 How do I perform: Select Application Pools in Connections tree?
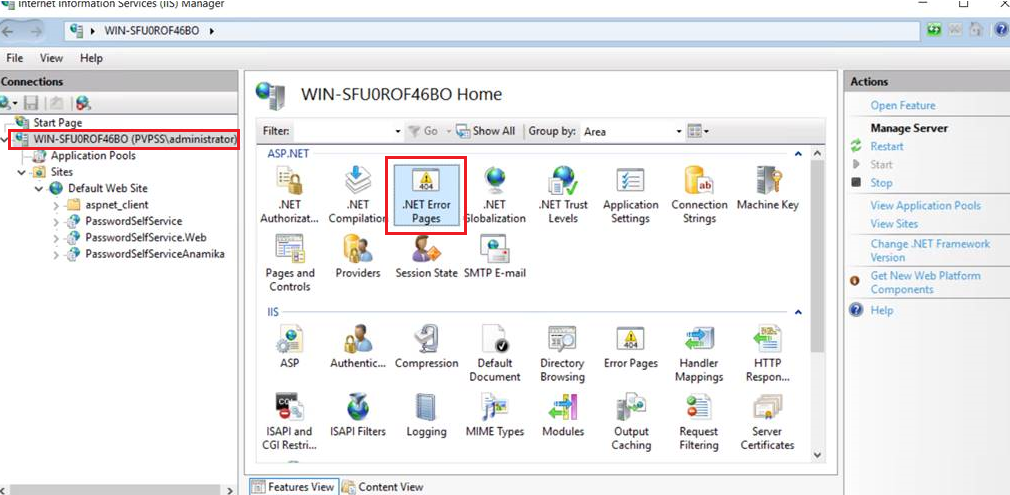pyautogui.click(x=92, y=156)
